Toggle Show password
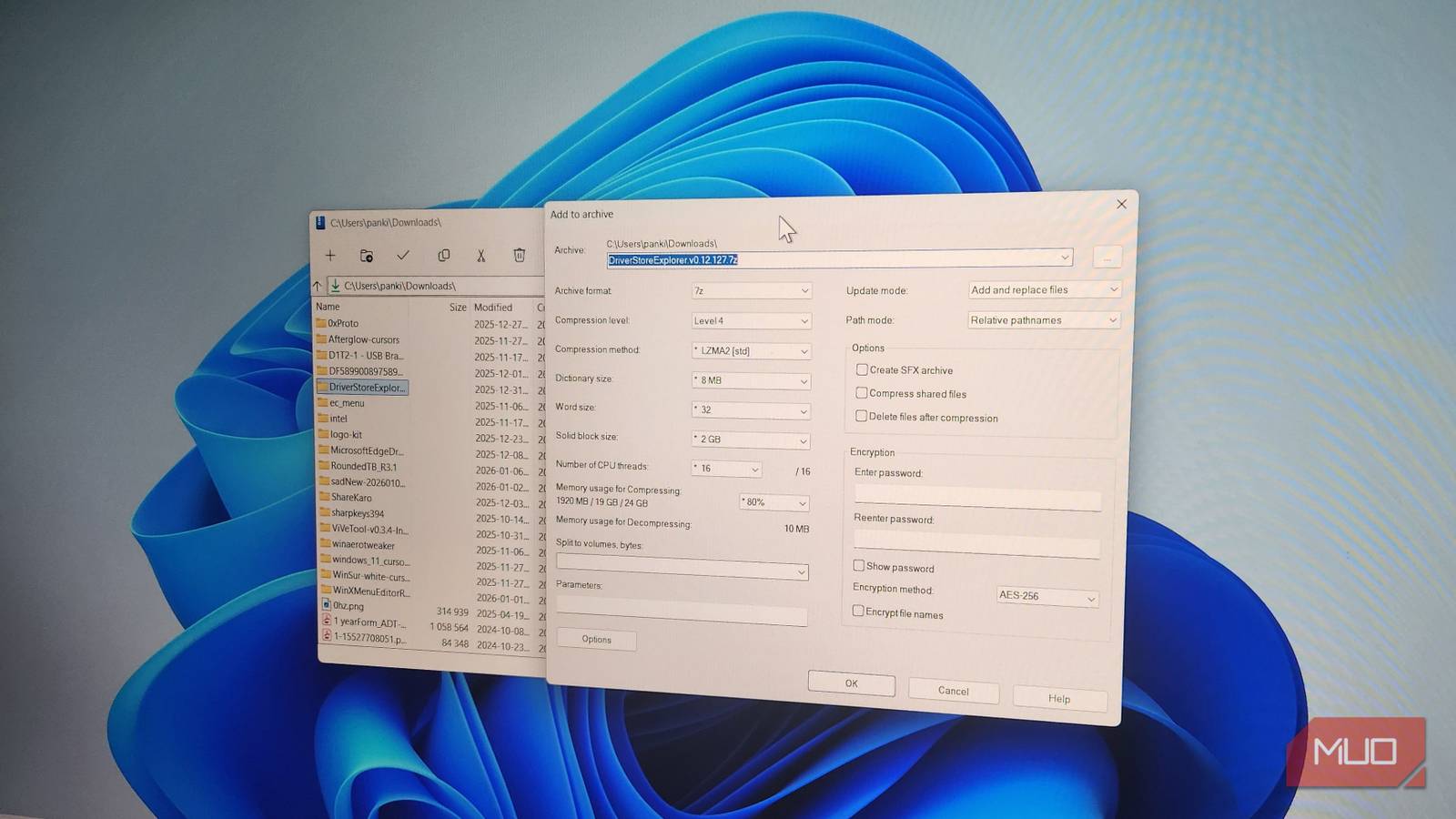The width and height of the screenshot is (1456, 819). (x=858, y=565)
